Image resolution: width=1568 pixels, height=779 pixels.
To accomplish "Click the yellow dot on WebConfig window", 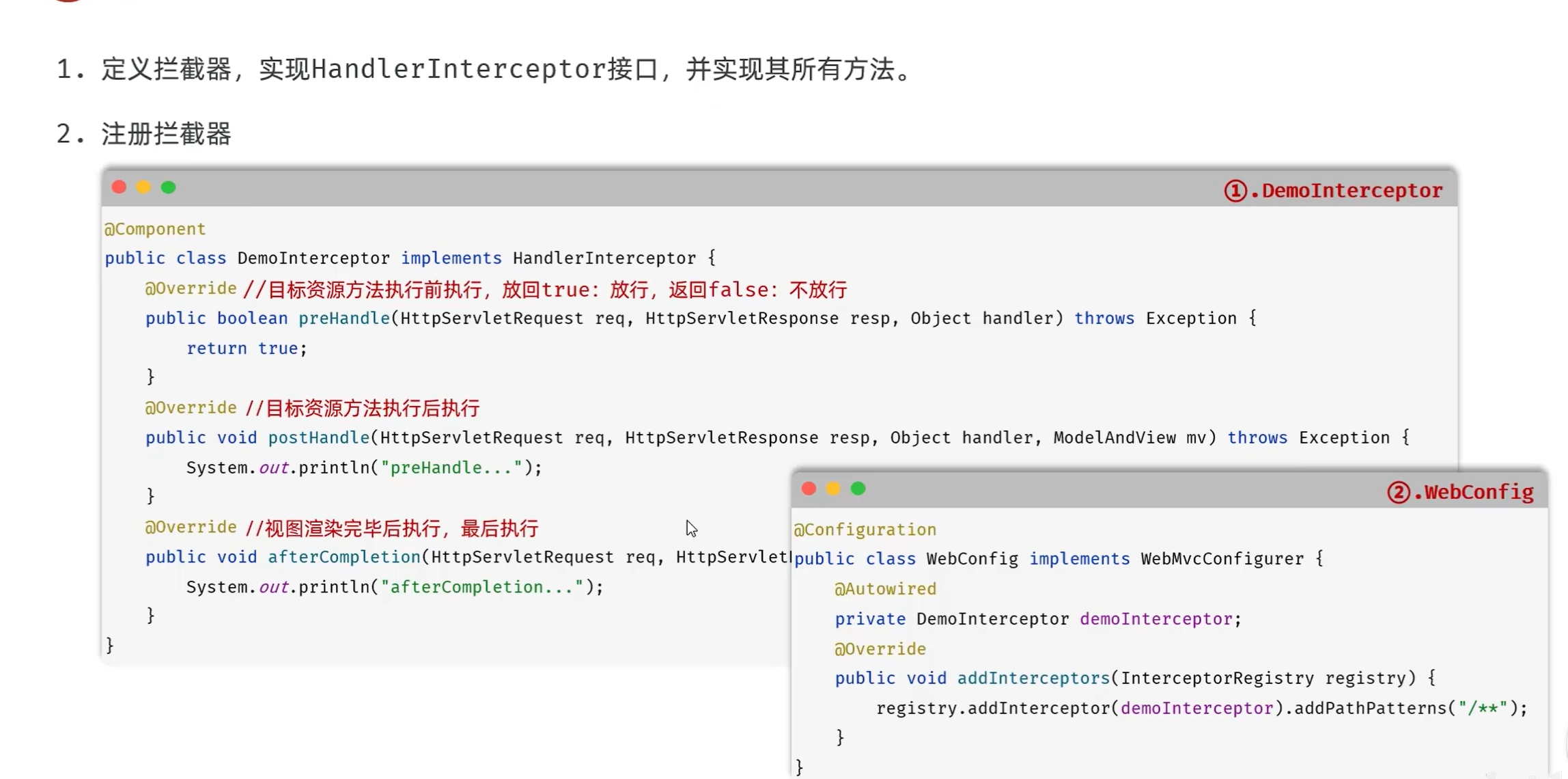I will pyautogui.click(x=833, y=489).
